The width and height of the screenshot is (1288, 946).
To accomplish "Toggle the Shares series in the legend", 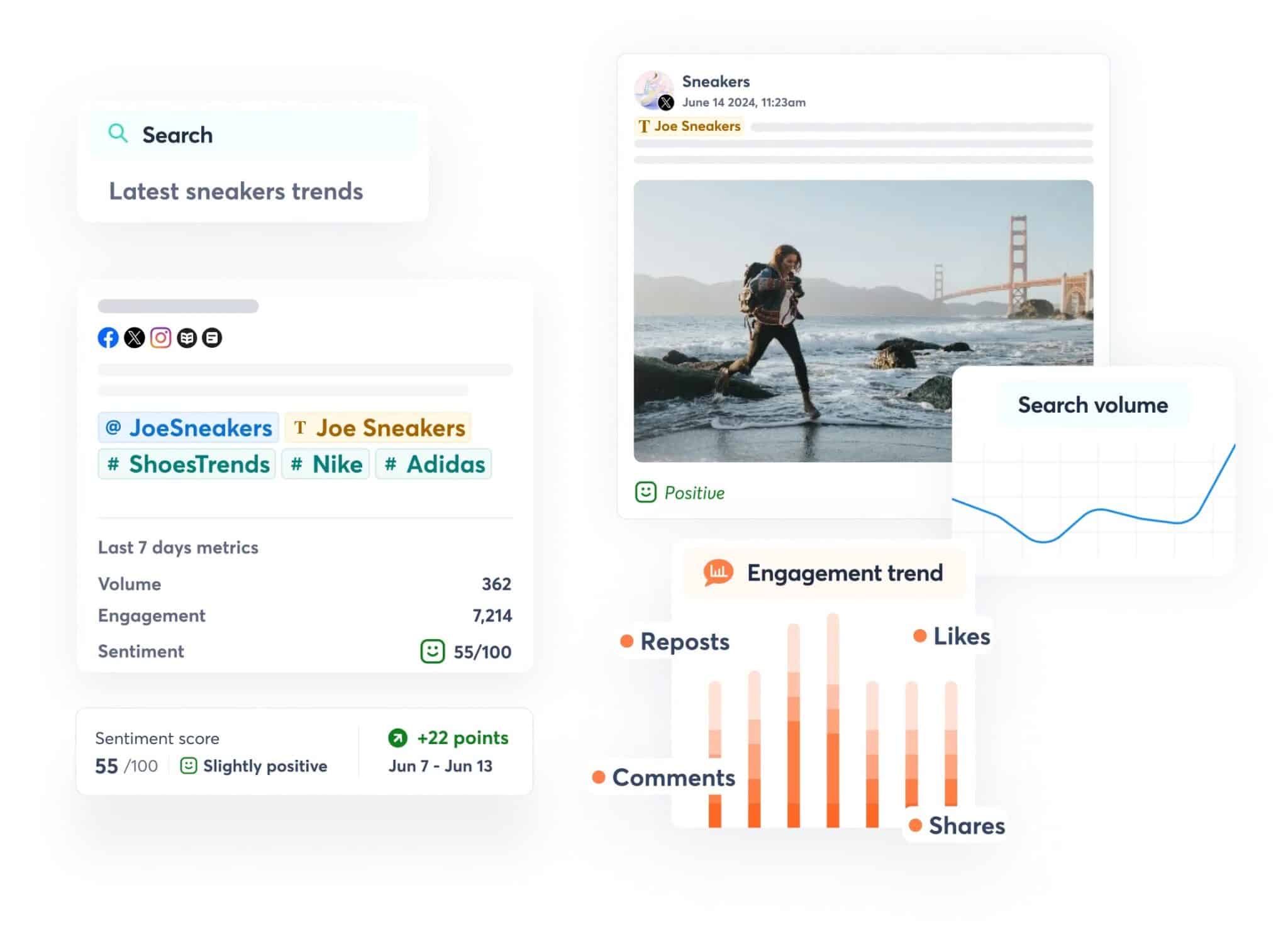I will tap(966, 825).
